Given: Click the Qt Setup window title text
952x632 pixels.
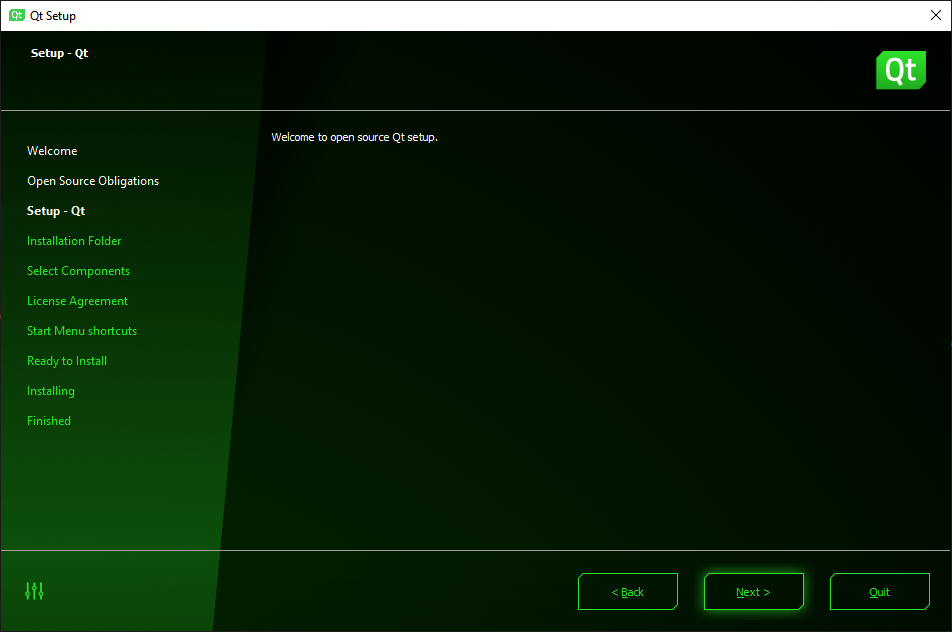Looking at the screenshot, I should coord(53,16).
